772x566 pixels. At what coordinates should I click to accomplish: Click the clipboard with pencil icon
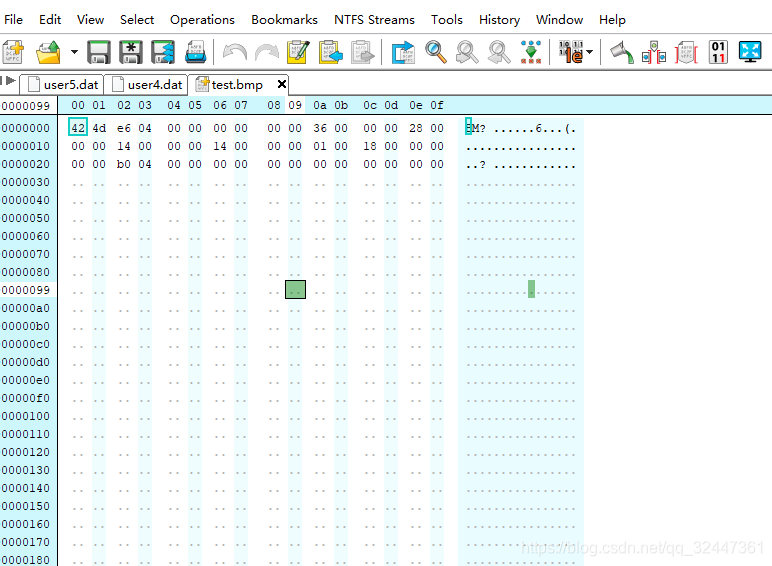(x=298, y=52)
